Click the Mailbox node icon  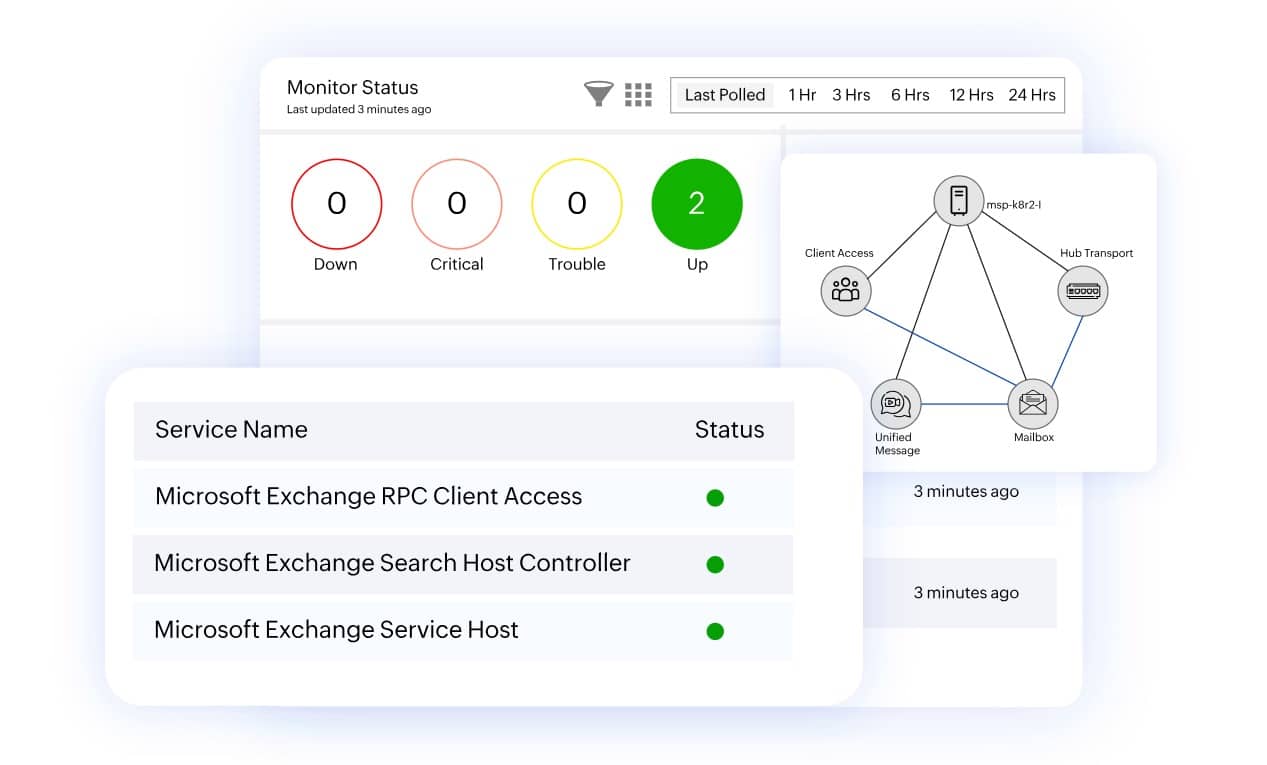click(x=1033, y=404)
